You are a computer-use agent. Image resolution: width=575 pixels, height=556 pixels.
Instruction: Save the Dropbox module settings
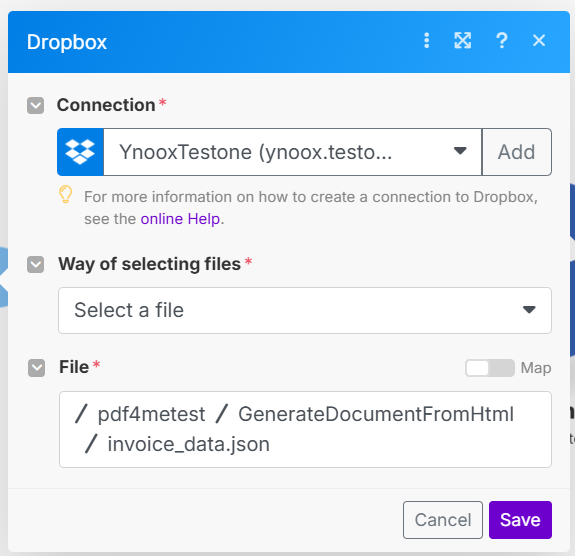[x=520, y=520]
